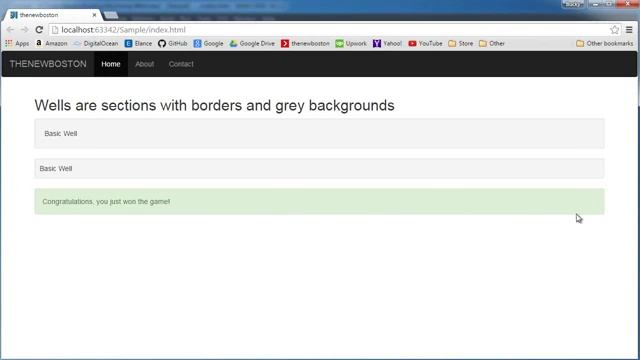Open the DigitalOcean bookmark
The height and width of the screenshot is (360, 640).
pyautogui.click(x=96, y=43)
